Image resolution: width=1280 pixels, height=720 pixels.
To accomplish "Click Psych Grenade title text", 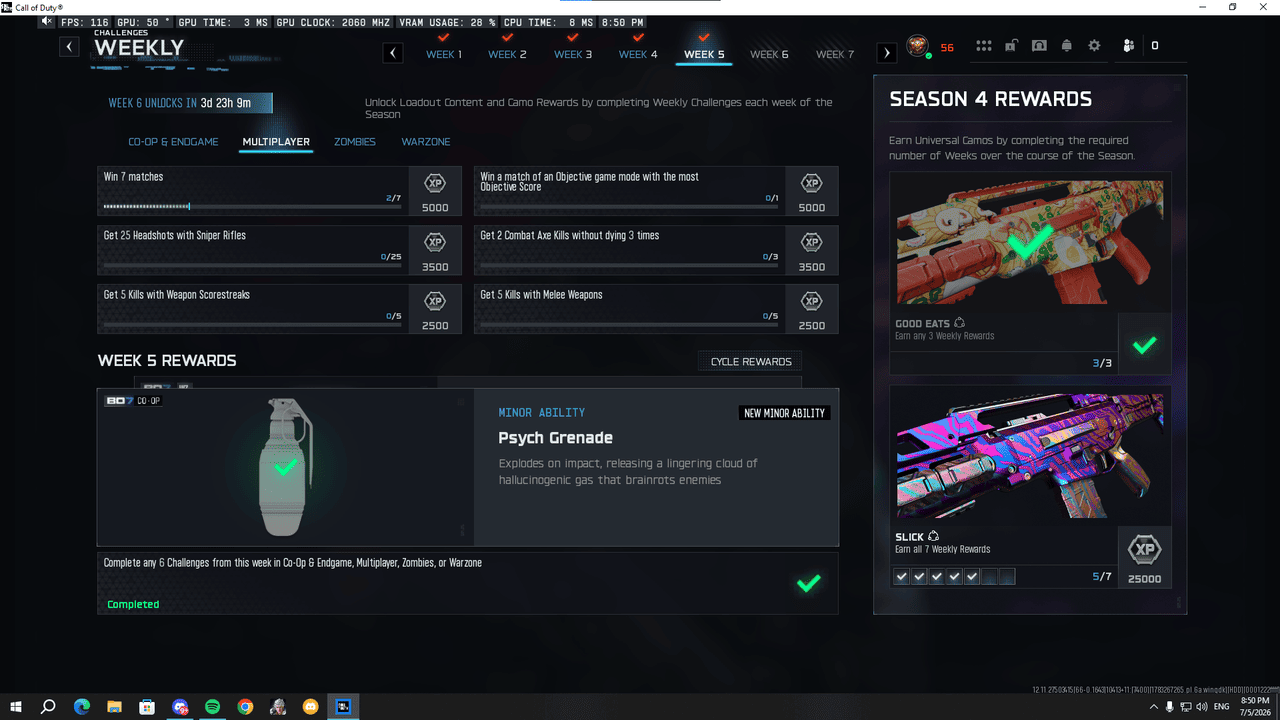I will coord(556,438).
